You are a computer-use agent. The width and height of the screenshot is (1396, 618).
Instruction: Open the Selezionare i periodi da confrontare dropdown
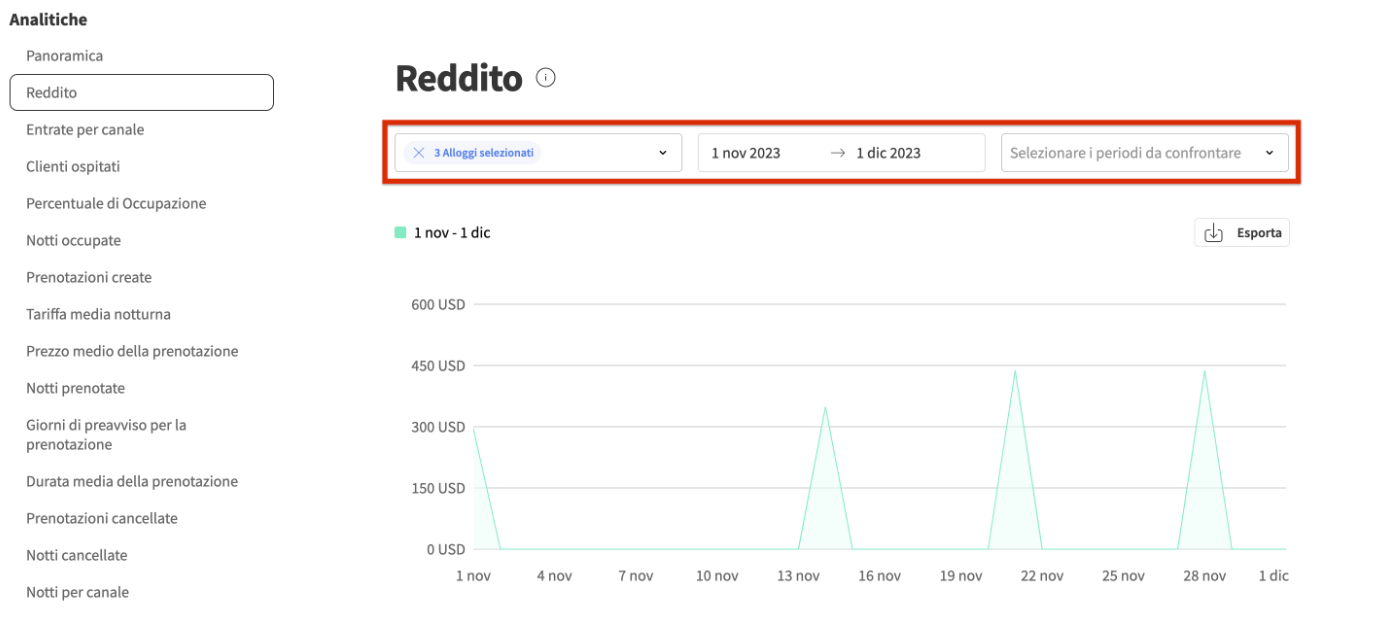coord(1144,153)
